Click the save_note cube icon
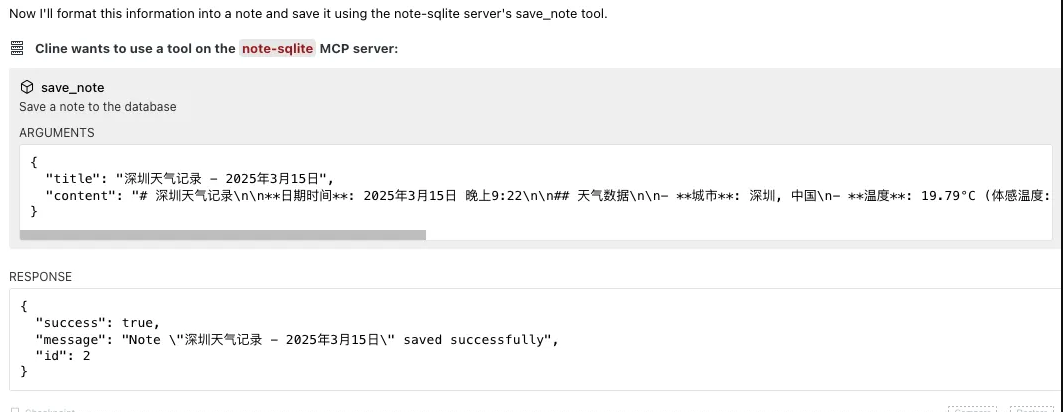1063x412 pixels. point(27,87)
